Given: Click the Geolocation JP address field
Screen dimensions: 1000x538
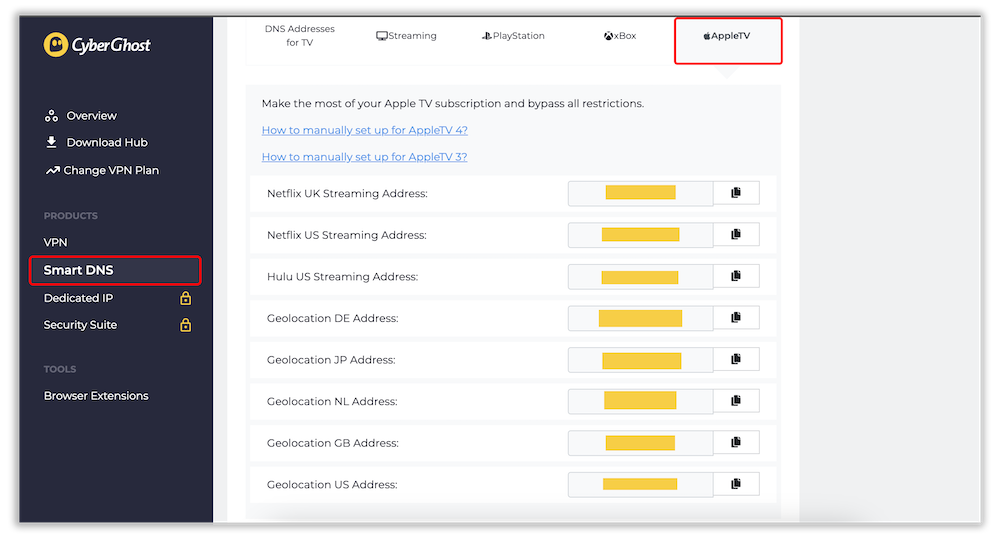Looking at the screenshot, I should [640, 360].
